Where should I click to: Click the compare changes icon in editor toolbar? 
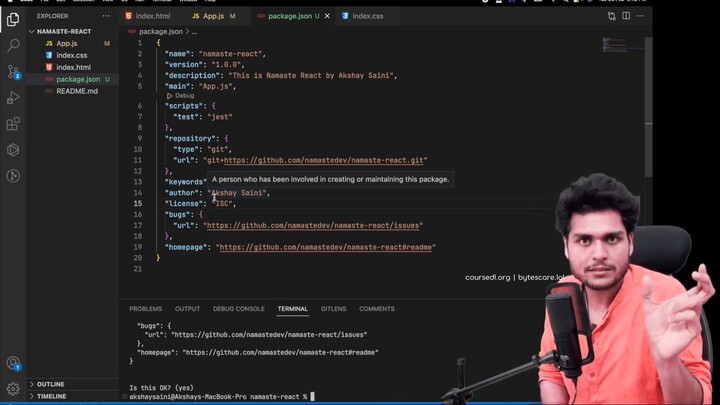611,16
